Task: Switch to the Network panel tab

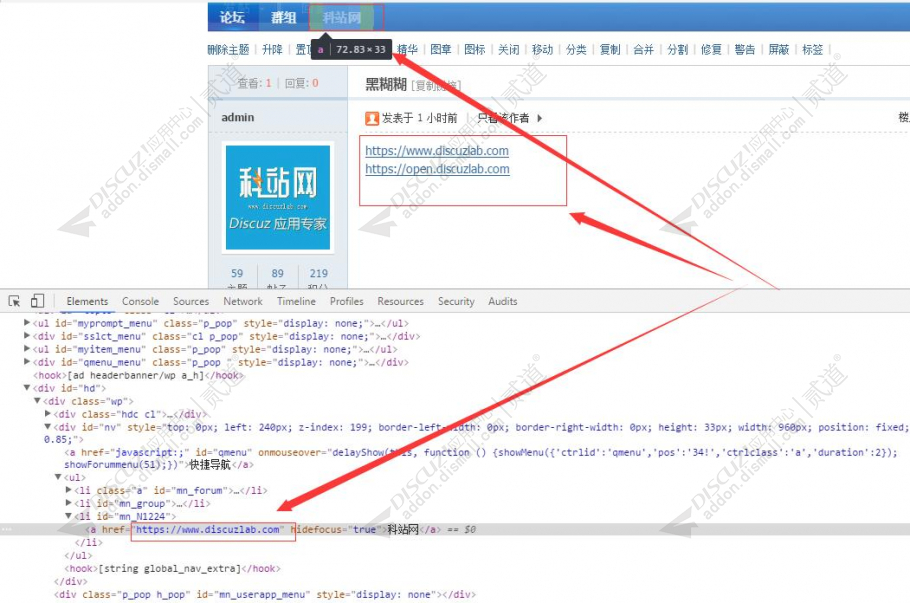Action: [x=243, y=301]
